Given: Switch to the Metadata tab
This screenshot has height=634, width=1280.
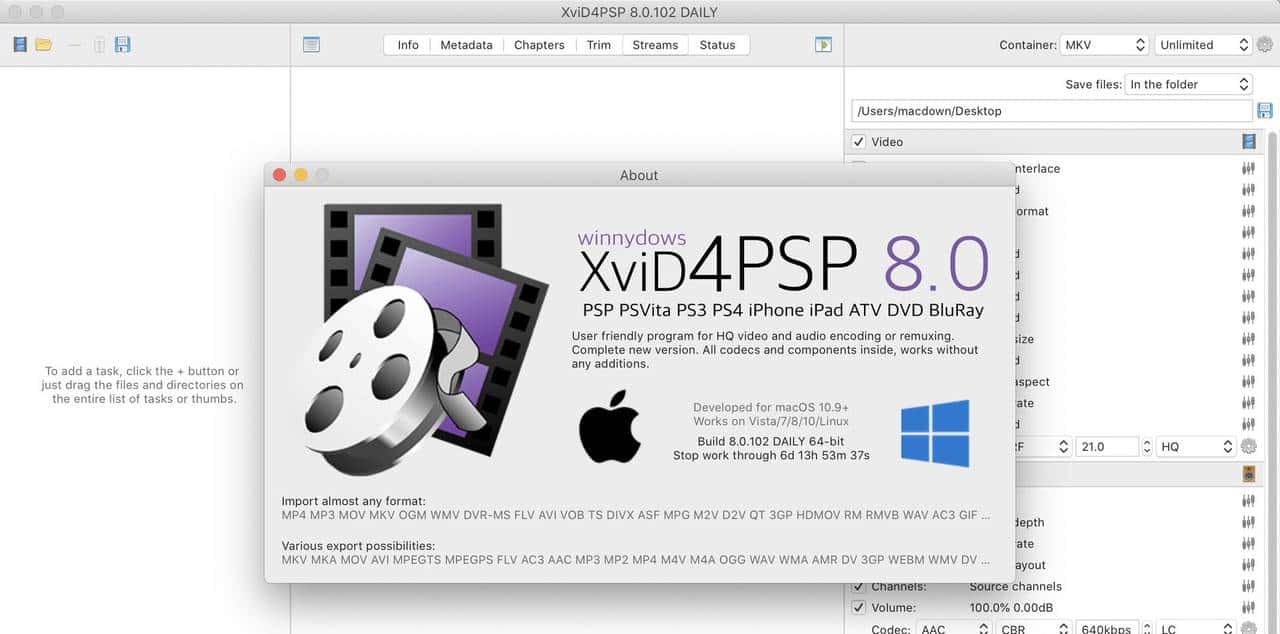Looking at the screenshot, I should [x=465, y=44].
